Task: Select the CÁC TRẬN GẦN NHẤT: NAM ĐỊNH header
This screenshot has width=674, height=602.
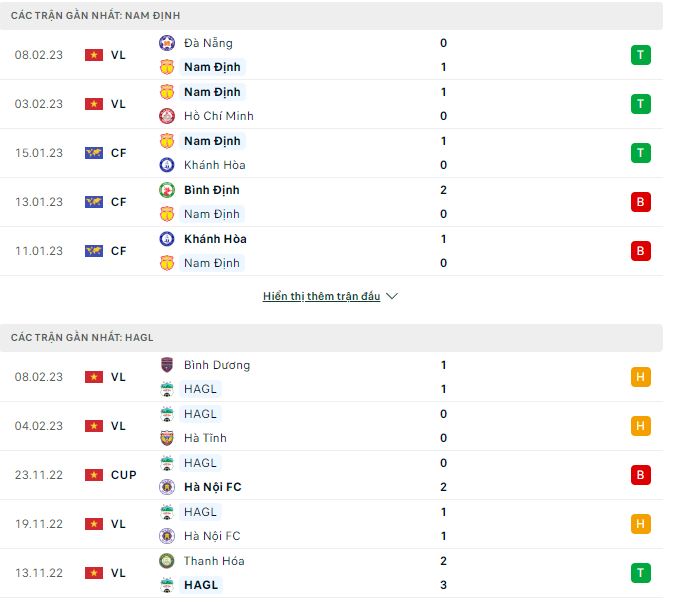Action: pos(96,16)
